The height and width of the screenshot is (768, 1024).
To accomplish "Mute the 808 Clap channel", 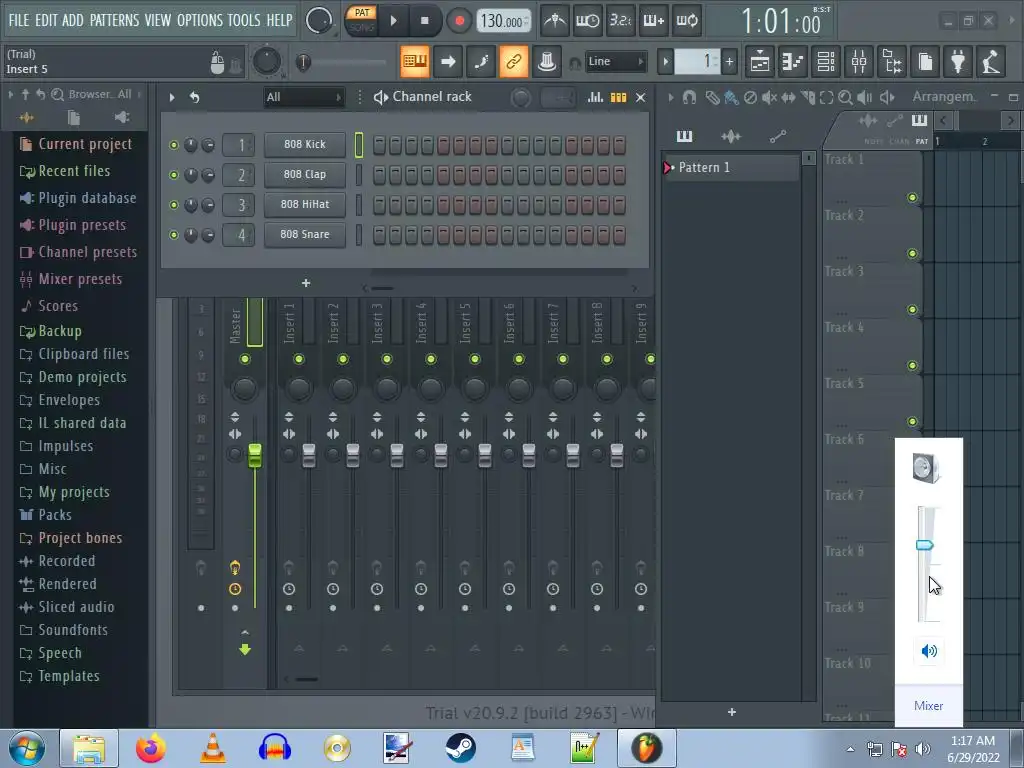I will click(174, 175).
